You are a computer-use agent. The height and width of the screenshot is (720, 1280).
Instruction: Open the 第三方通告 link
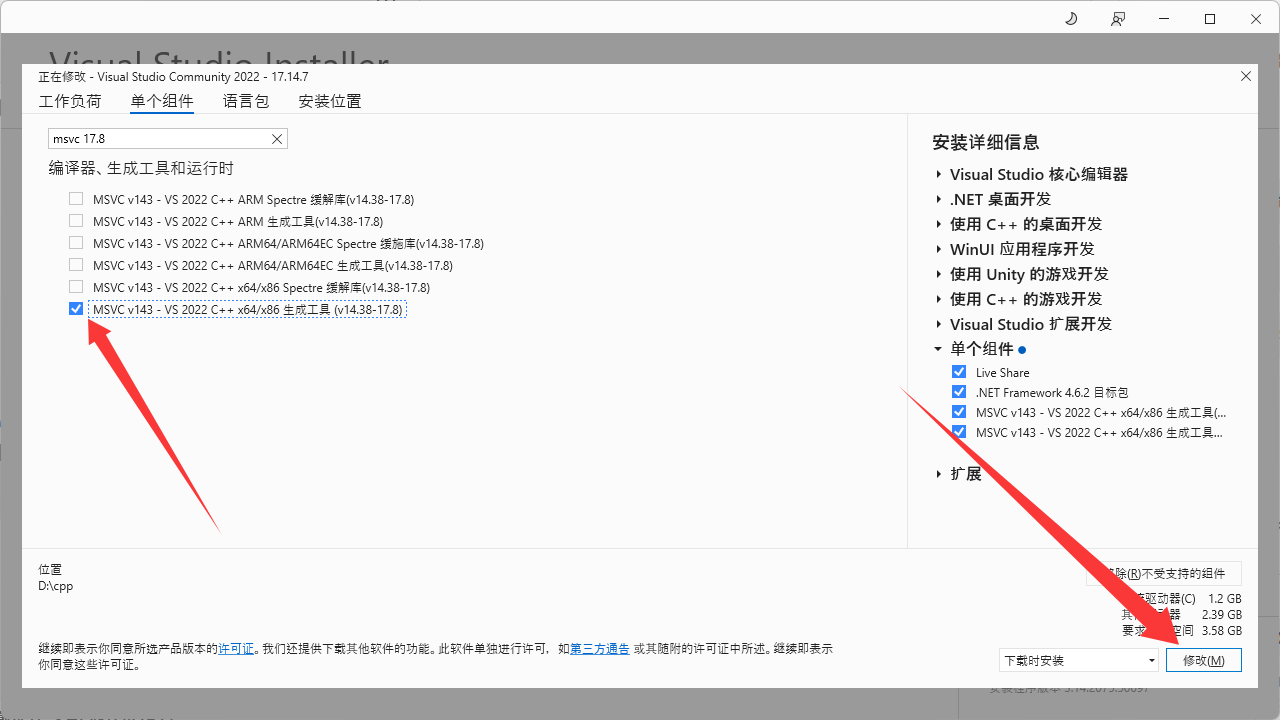600,649
